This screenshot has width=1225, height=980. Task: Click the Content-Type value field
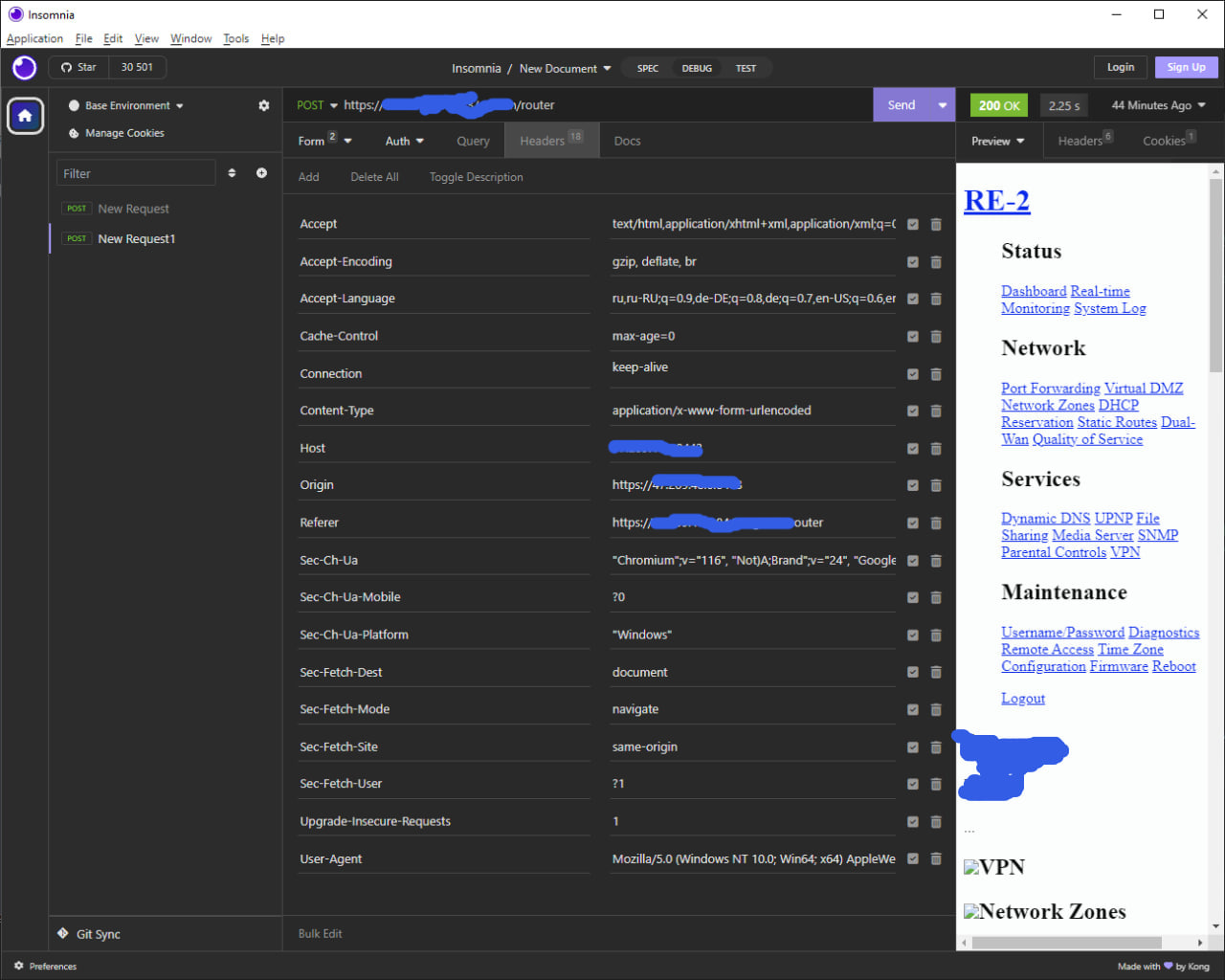[x=752, y=411]
